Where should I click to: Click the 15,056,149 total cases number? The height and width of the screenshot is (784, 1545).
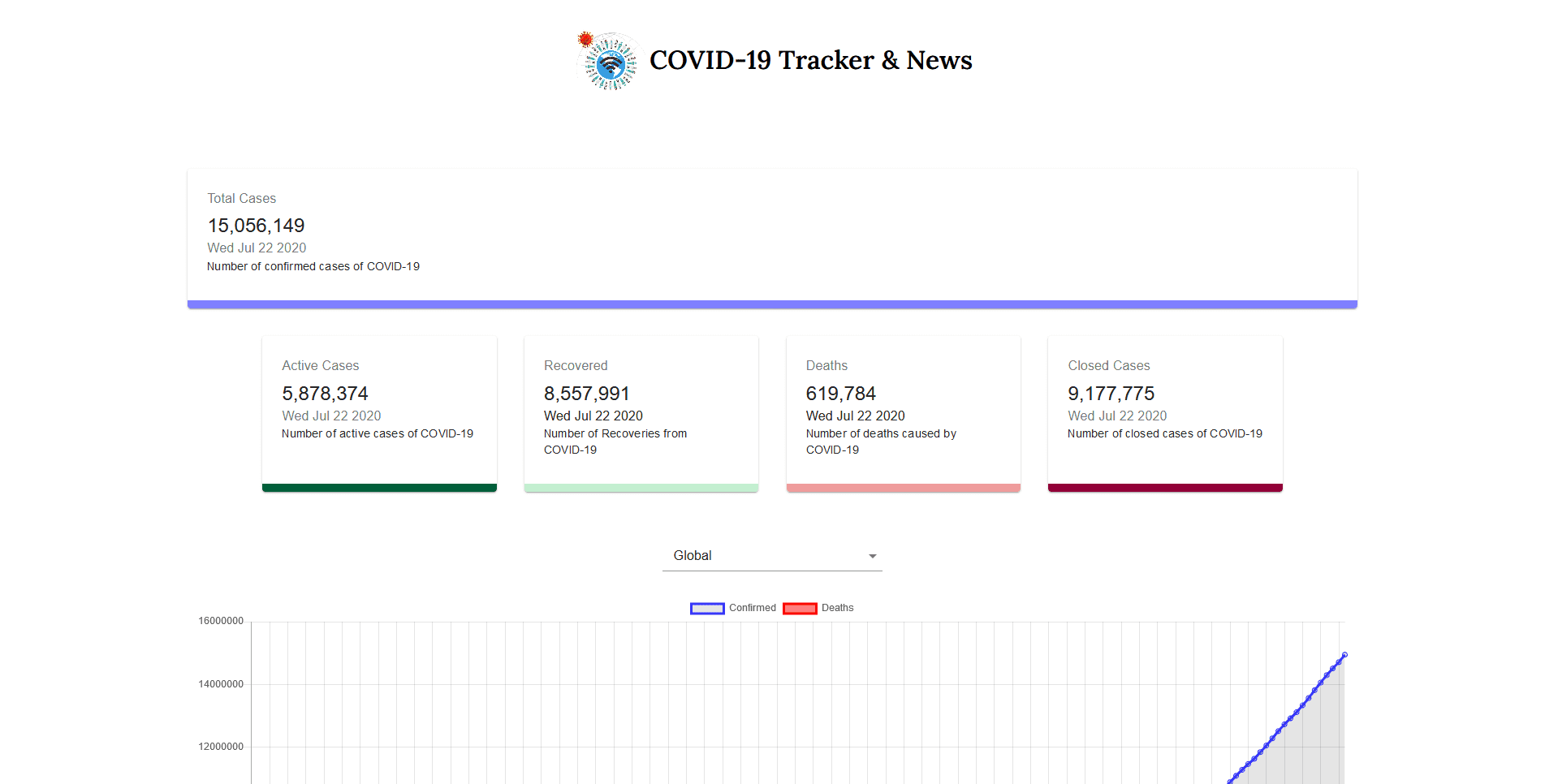tap(256, 226)
